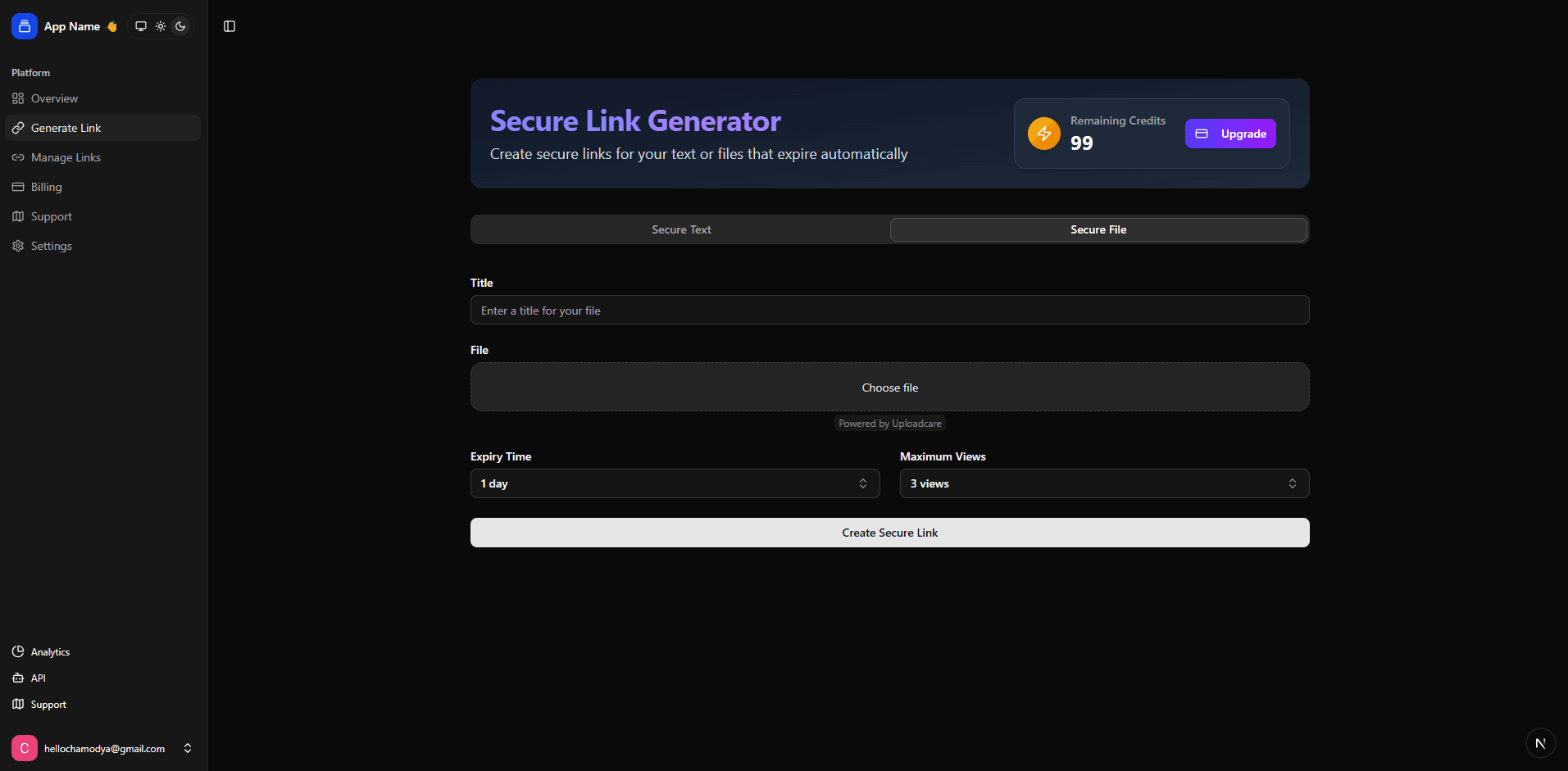1568x771 pixels.
Task: Click the waving hand emoji icon
Action: [x=112, y=26]
